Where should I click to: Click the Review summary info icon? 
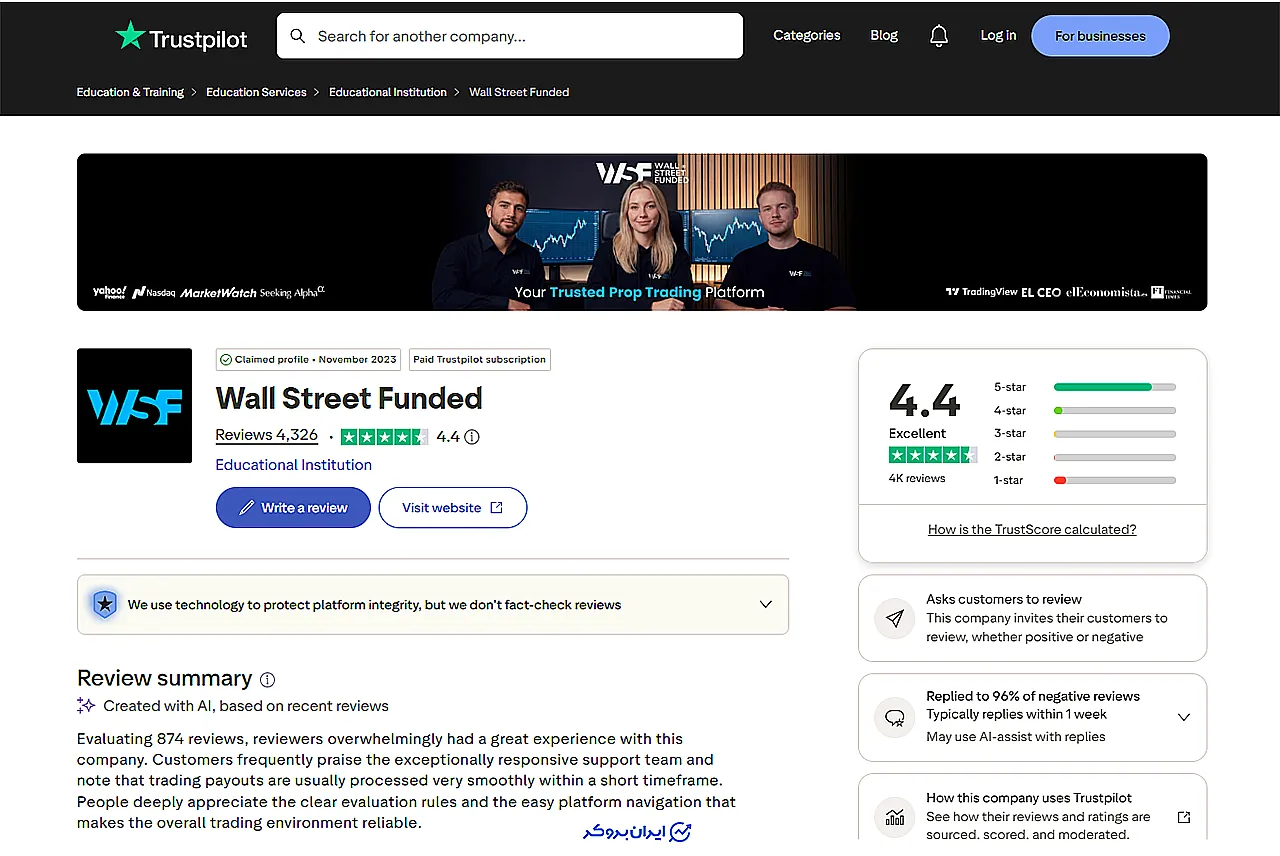pos(267,680)
